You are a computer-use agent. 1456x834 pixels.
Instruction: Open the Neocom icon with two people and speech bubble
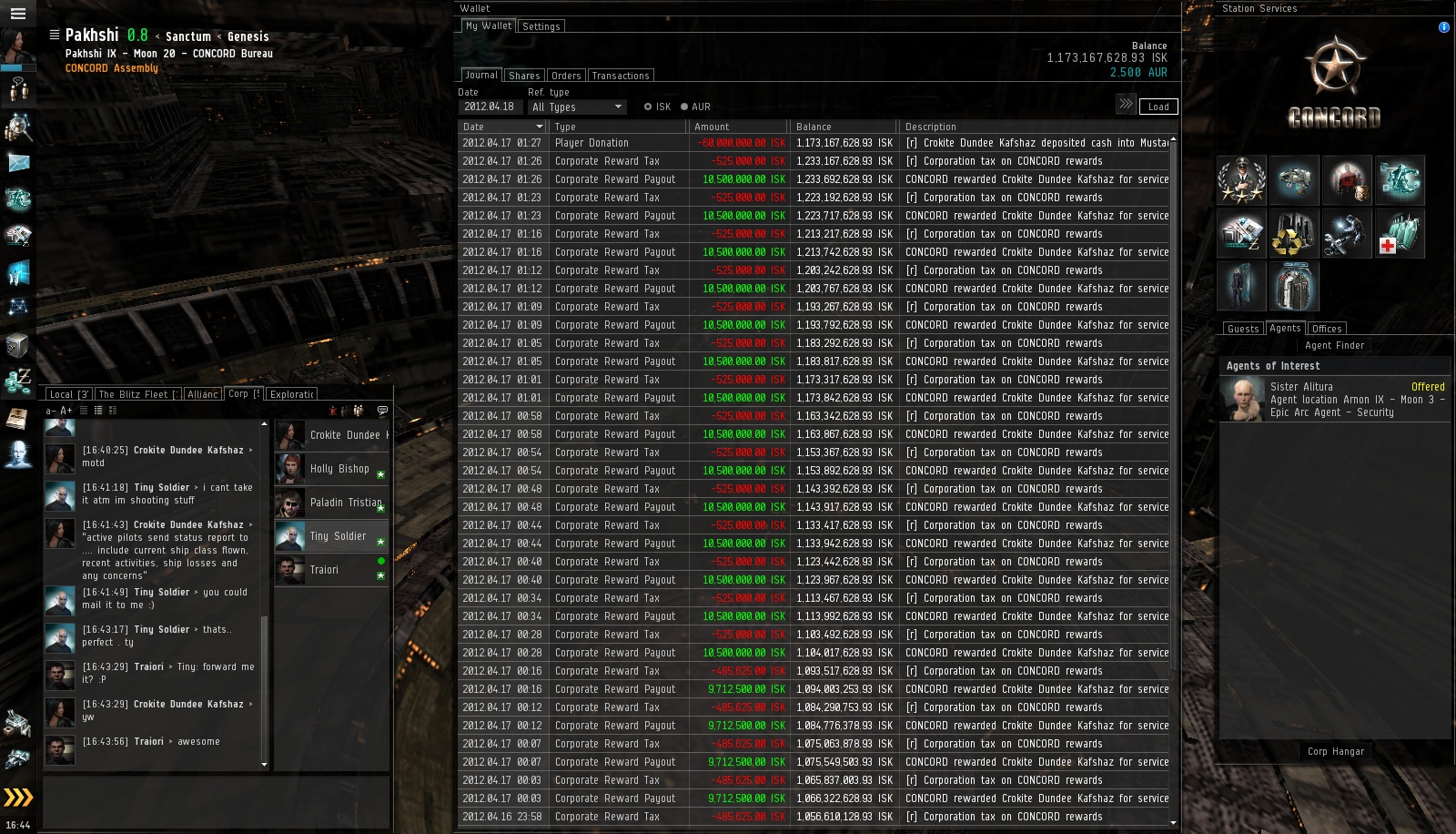click(17, 89)
